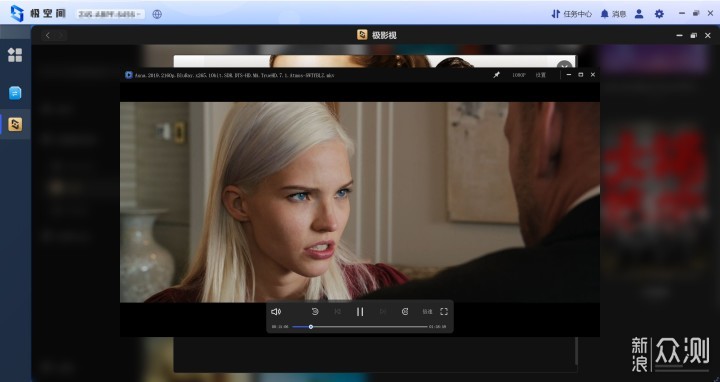Open the player settings menu
This screenshot has height=382, width=720.
tap(540, 75)
